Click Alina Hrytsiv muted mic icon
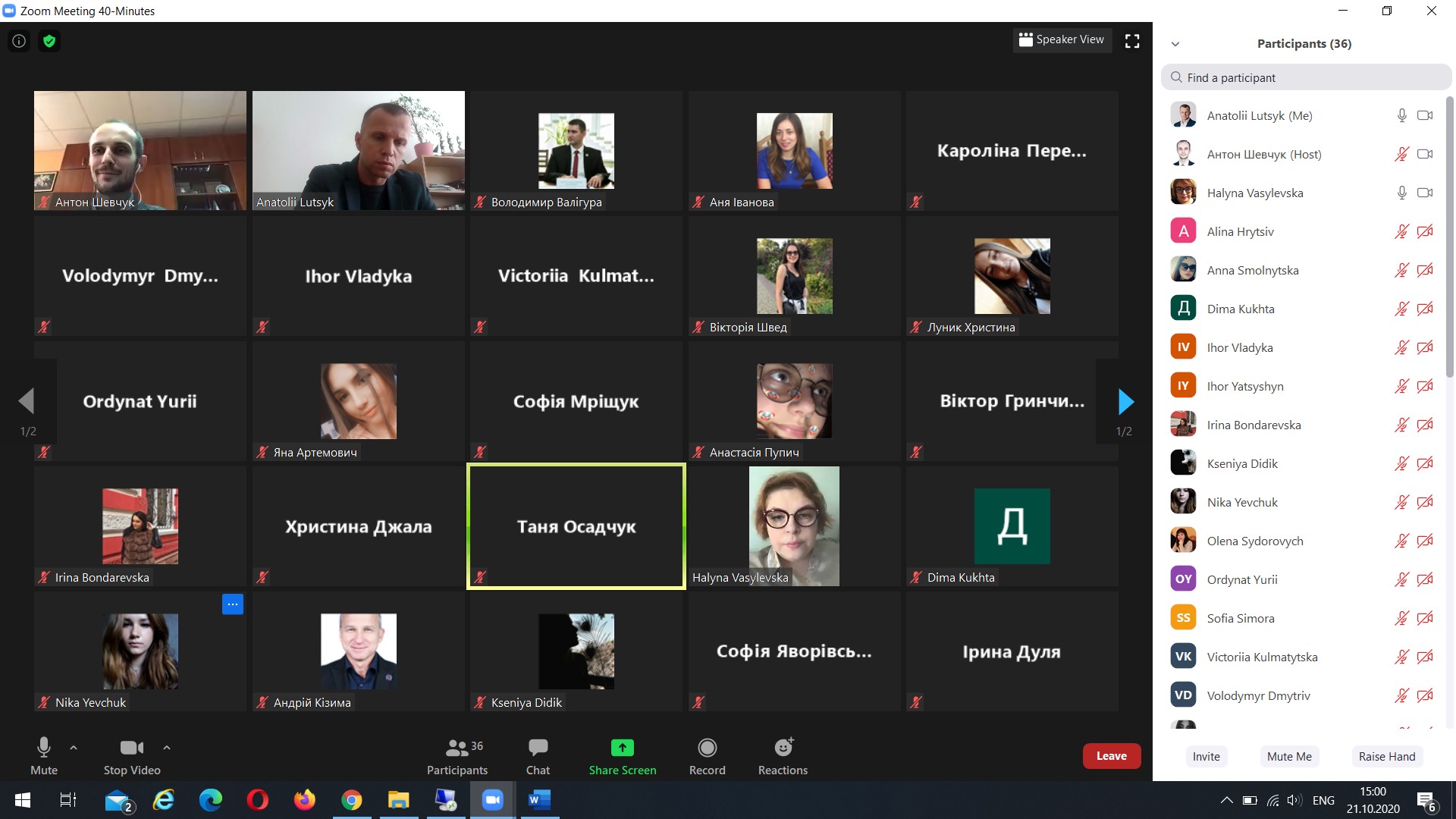This screenshot has width=1456, height=819. (x=1402, y=231)
